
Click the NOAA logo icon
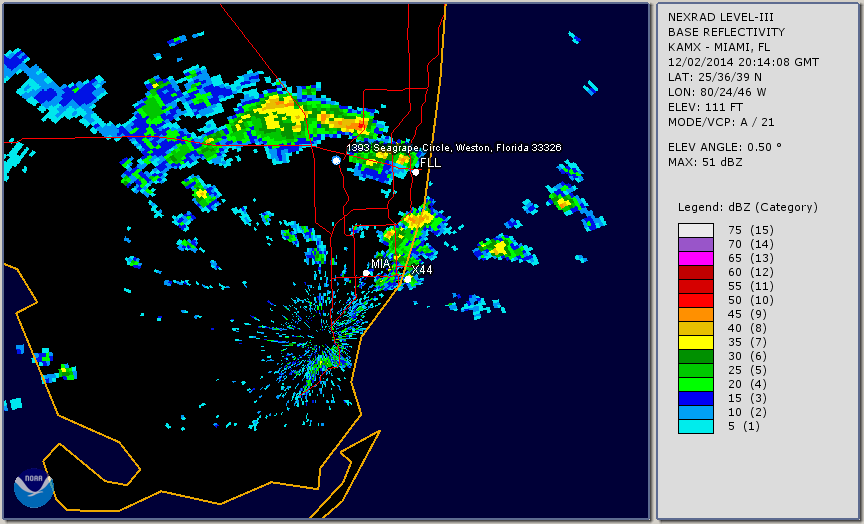[34, 488]
